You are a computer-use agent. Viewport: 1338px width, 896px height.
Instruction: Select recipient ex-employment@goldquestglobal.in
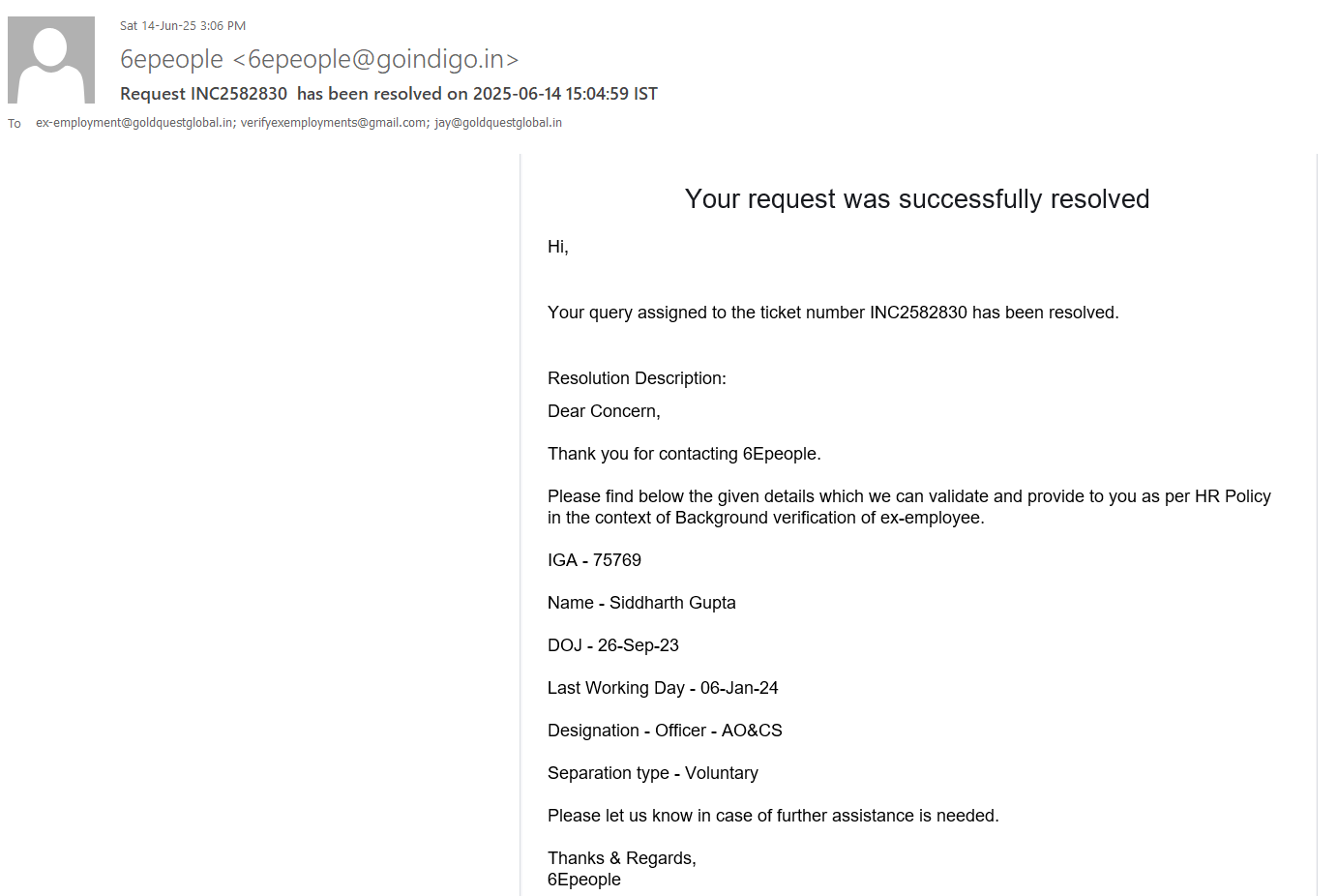tap(134, 123)
